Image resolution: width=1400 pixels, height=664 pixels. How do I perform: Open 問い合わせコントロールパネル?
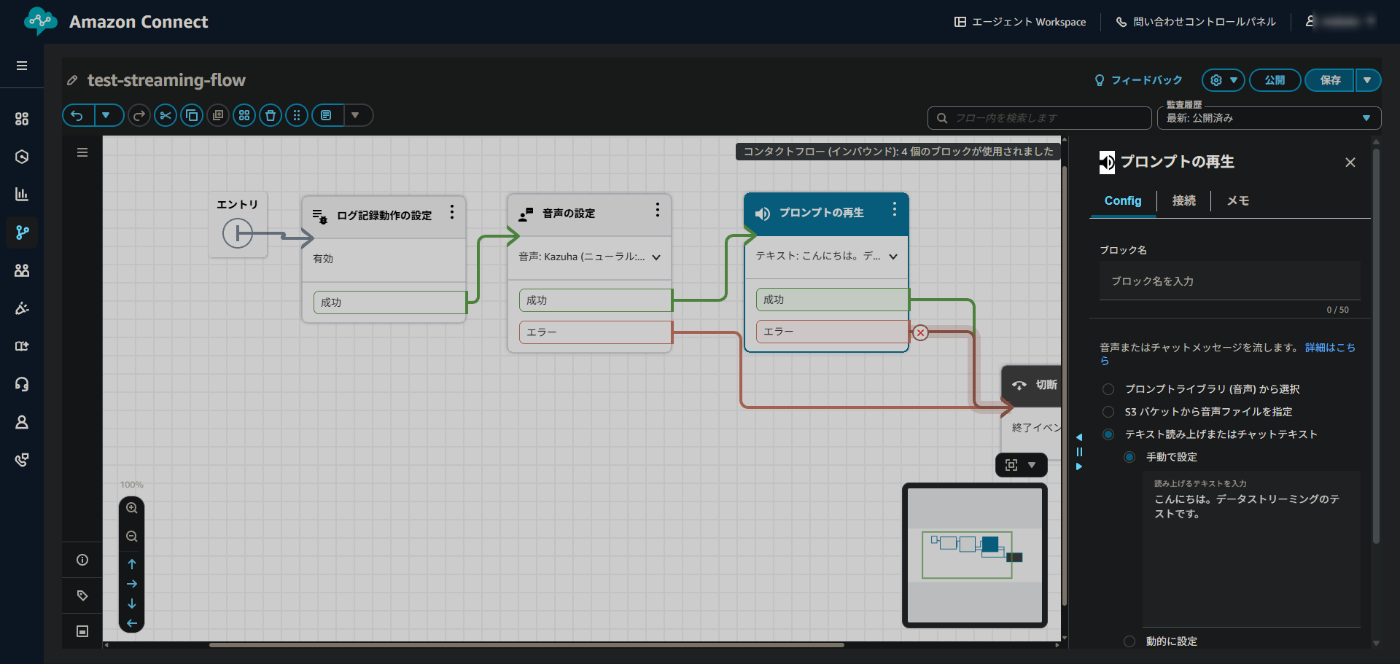[1195, 22]
